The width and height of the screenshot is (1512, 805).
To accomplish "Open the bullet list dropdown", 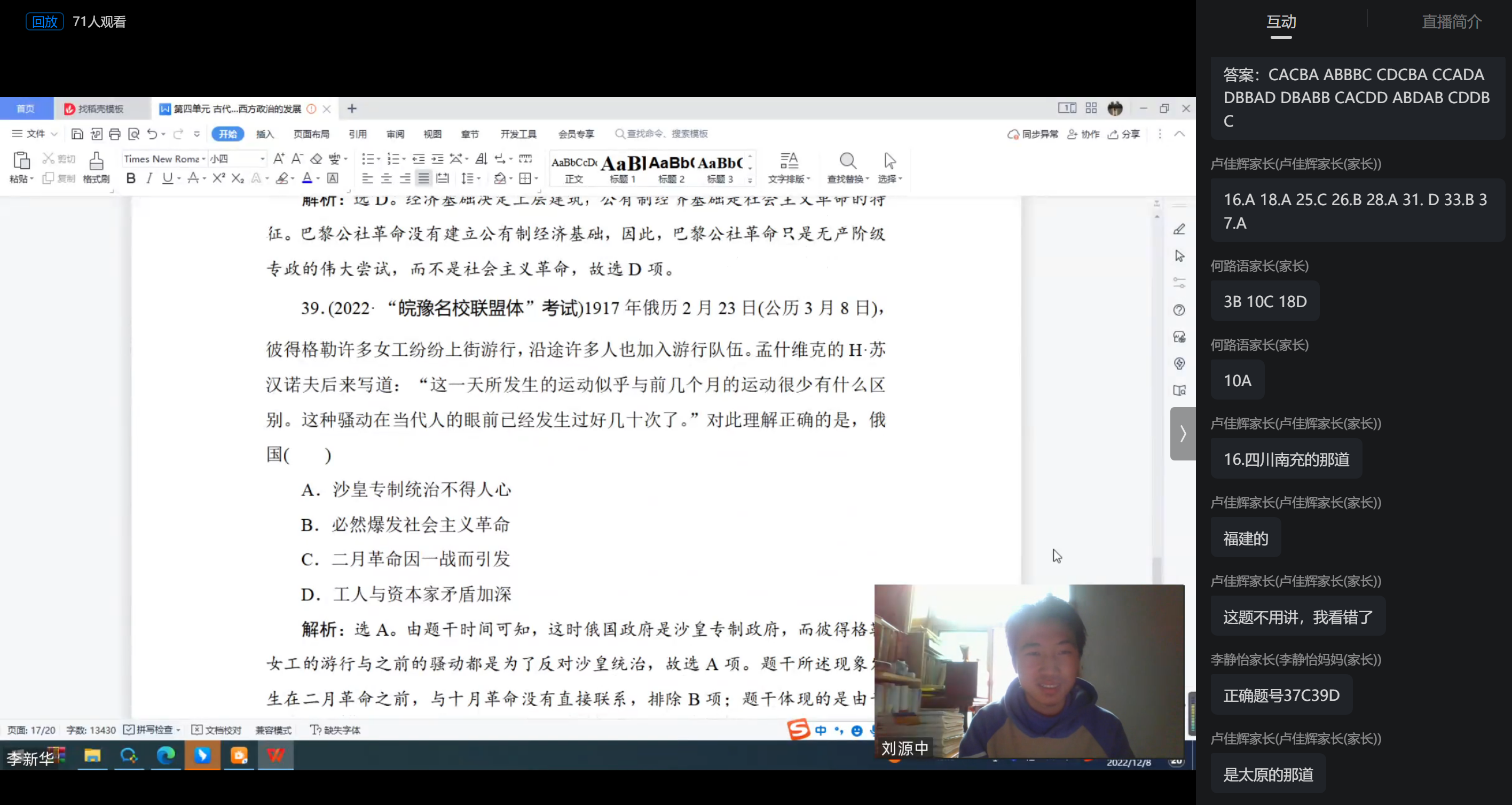I will (379, 159).
